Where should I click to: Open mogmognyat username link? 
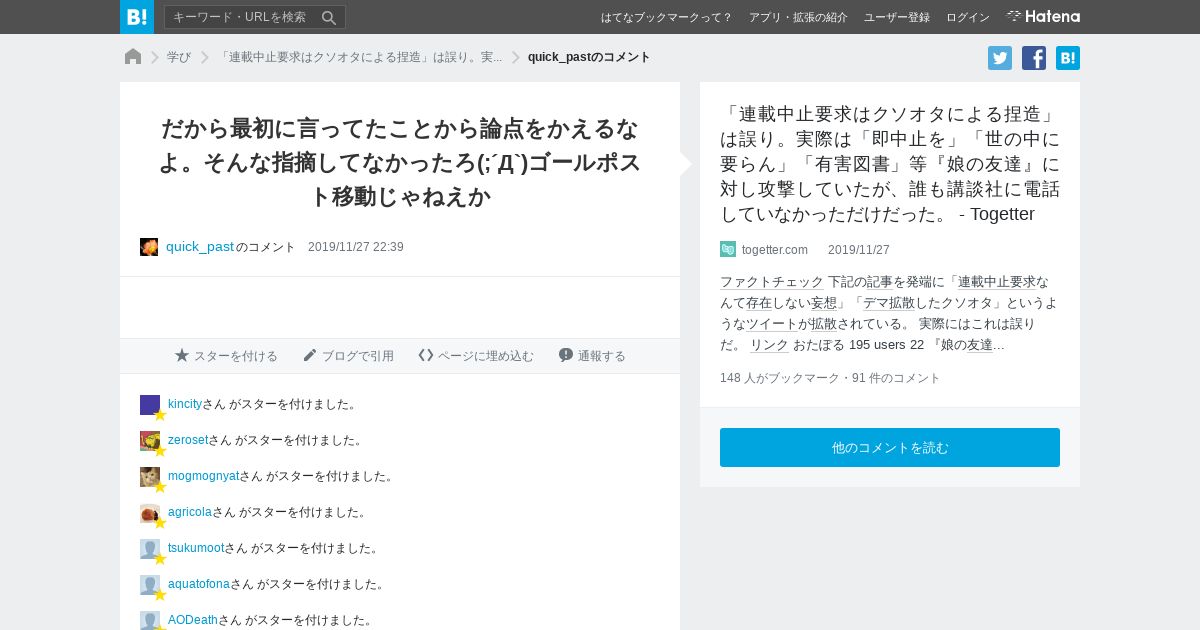204,476
